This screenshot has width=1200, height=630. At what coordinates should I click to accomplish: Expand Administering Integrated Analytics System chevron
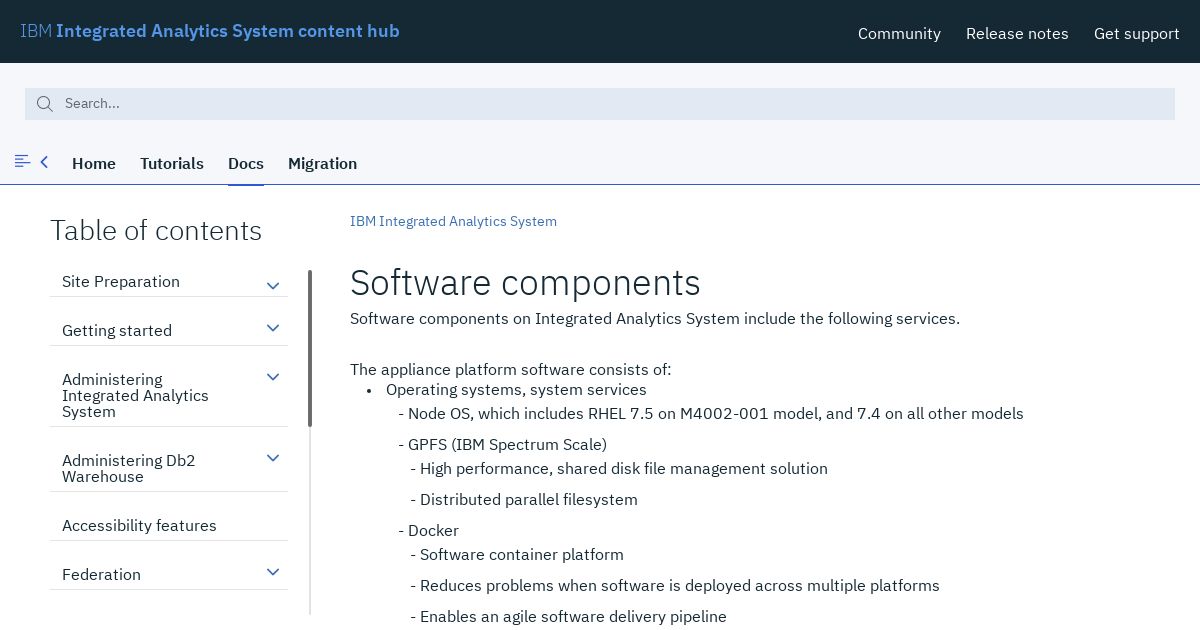273,377
